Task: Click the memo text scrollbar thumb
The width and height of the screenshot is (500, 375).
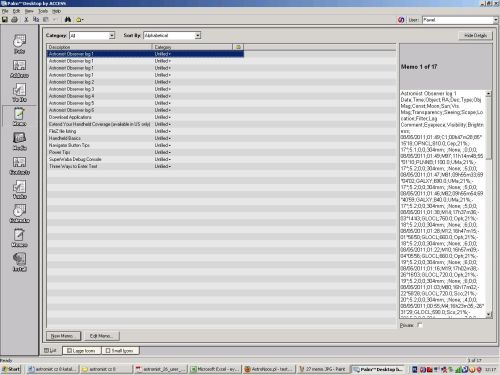Action: [488, 128]
